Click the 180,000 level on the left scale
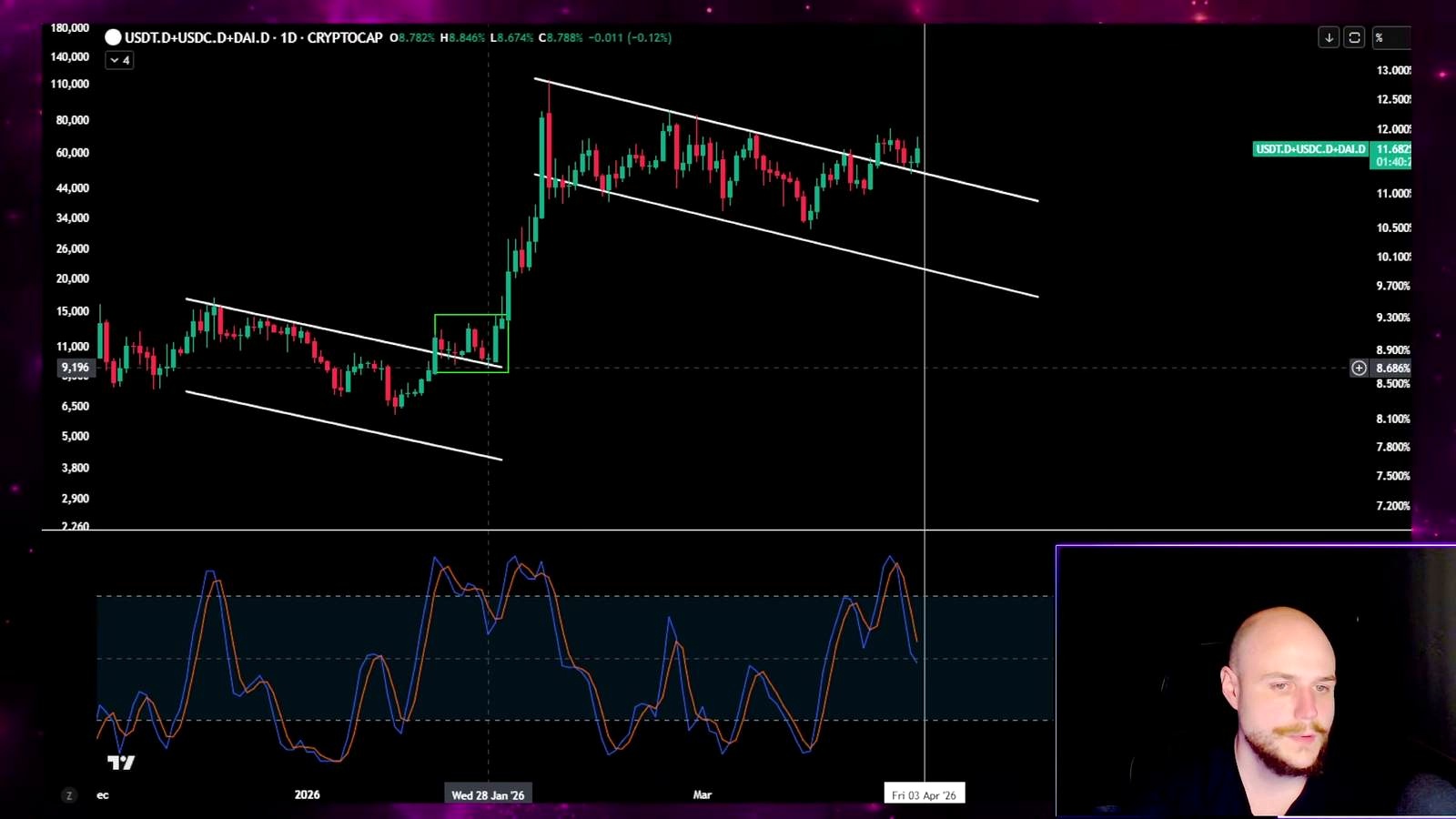Screen dimensions: 1456x819 point(70,28)
